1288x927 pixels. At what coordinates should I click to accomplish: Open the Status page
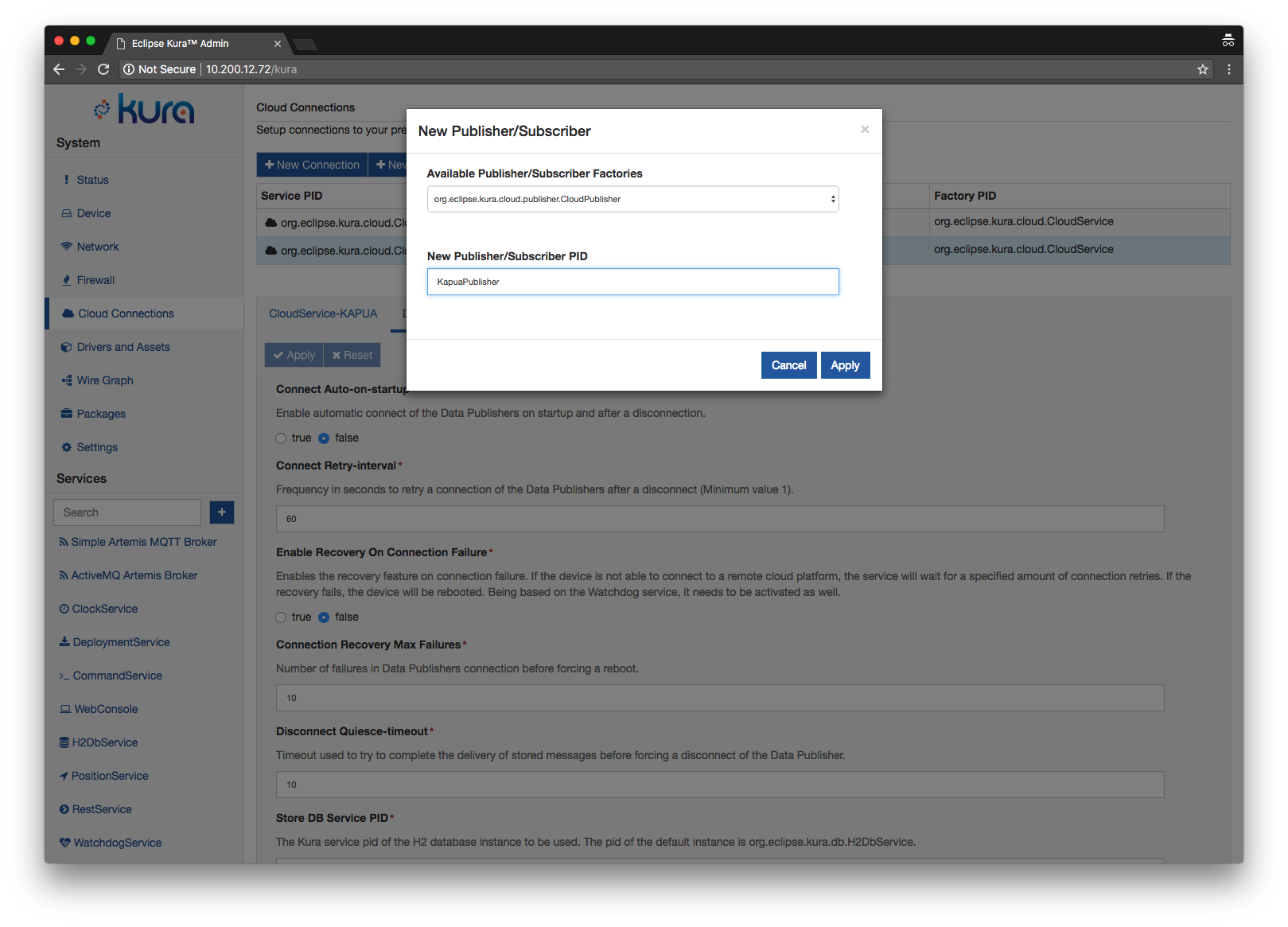92,180
